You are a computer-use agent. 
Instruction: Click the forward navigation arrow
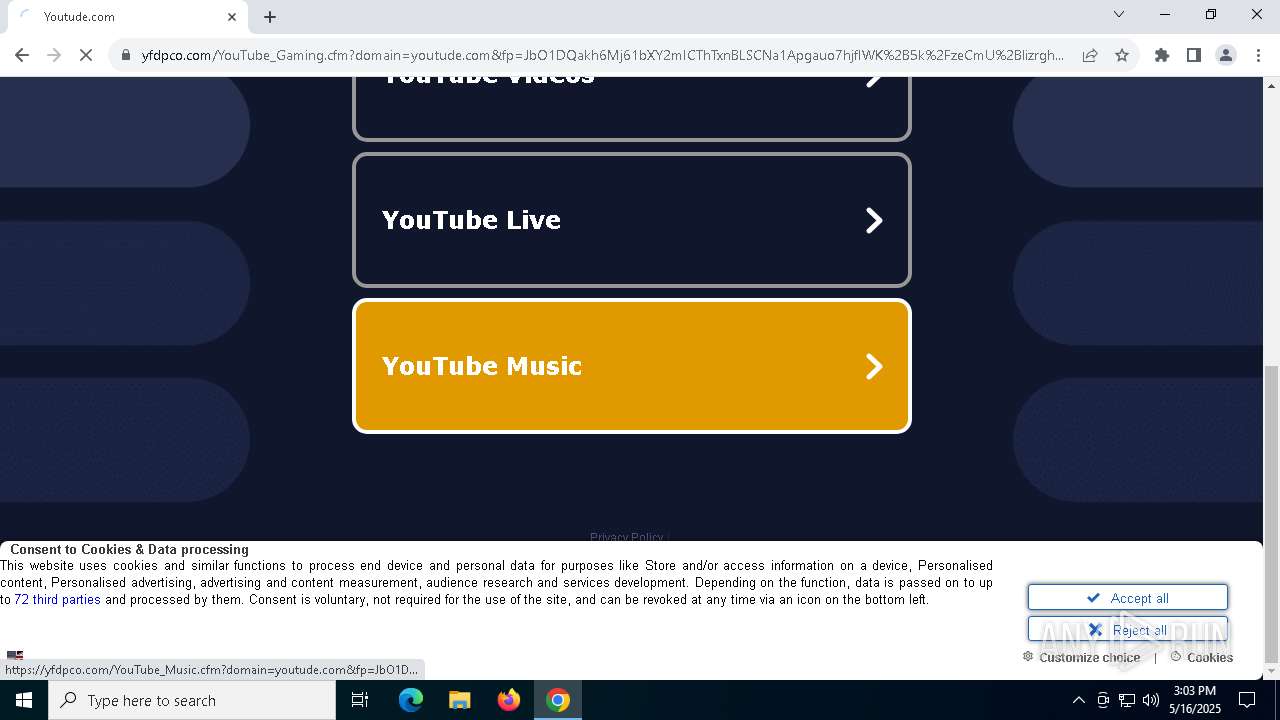(54, 56)
